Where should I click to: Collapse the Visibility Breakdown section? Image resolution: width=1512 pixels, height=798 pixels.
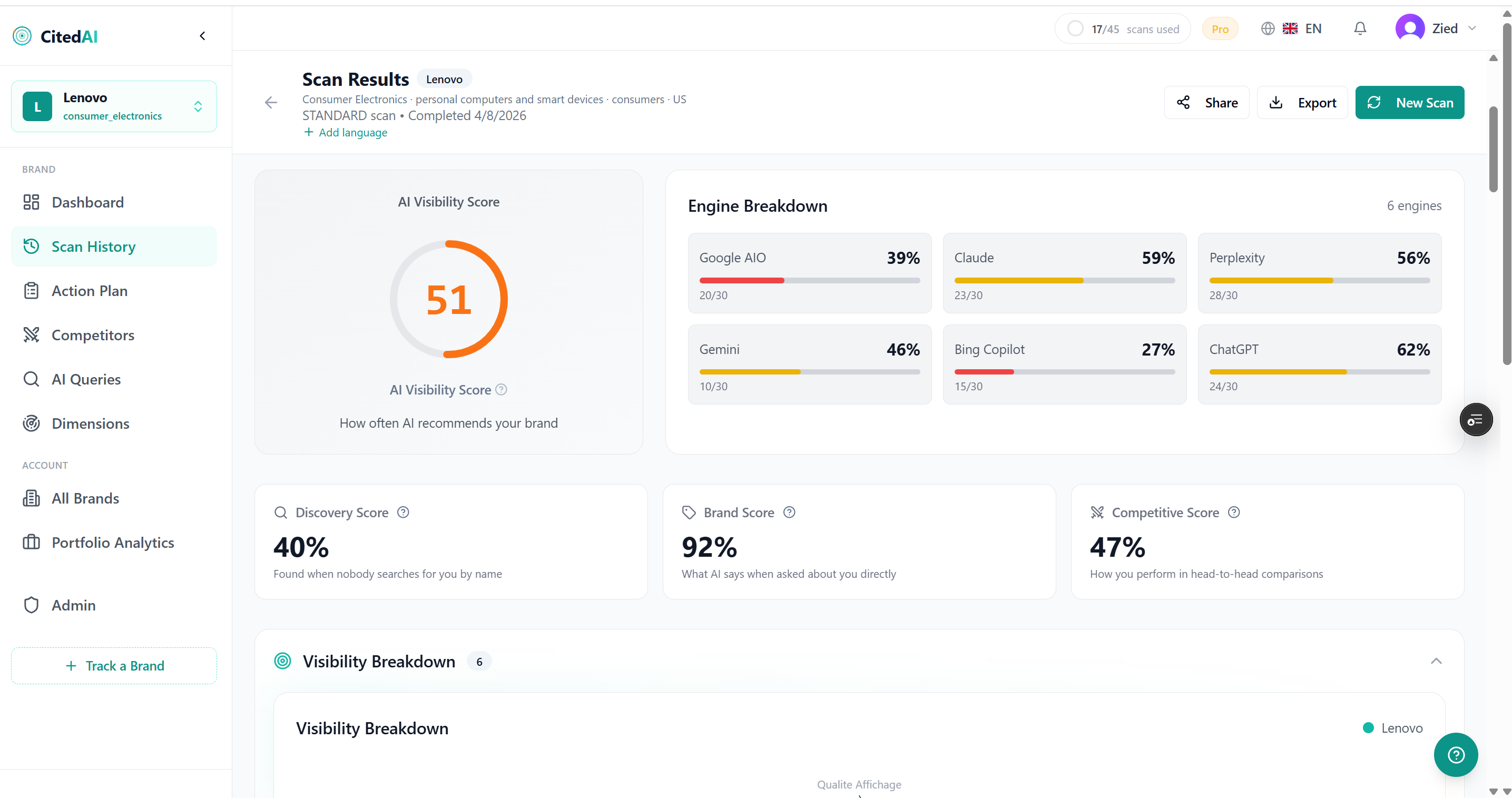1436,661
